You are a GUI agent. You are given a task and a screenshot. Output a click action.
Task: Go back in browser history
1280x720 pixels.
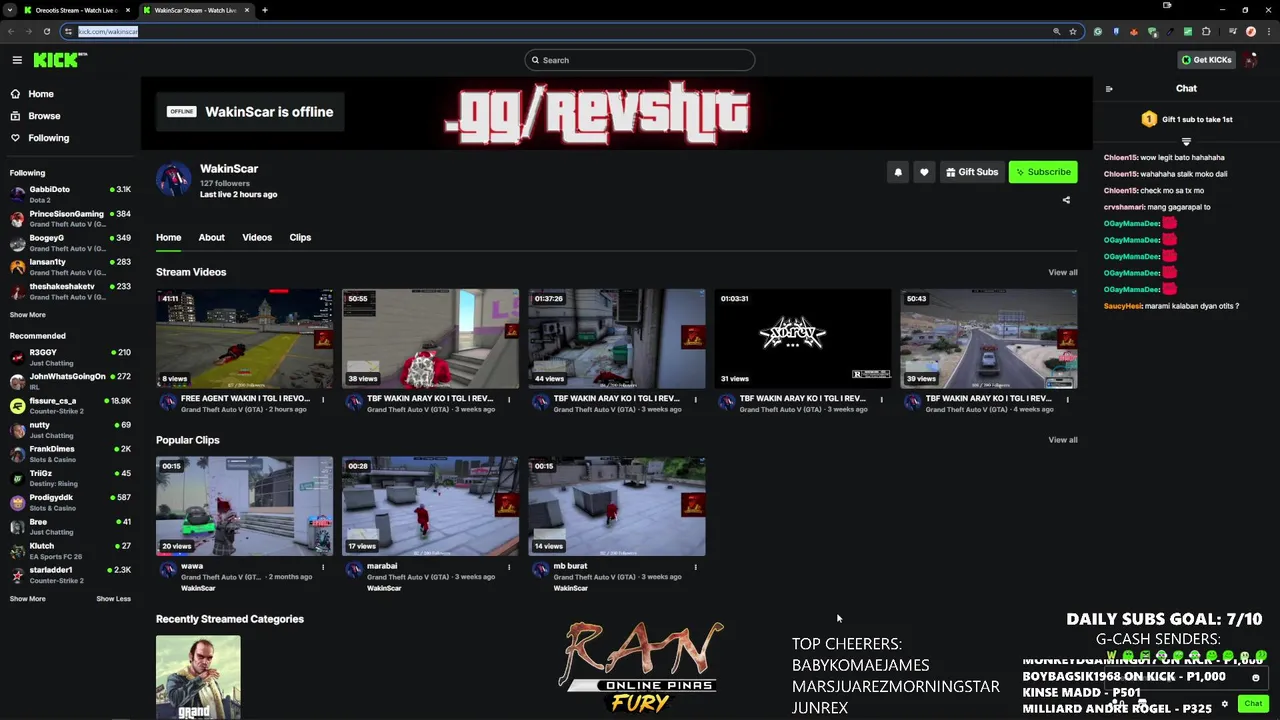point(11,31)
